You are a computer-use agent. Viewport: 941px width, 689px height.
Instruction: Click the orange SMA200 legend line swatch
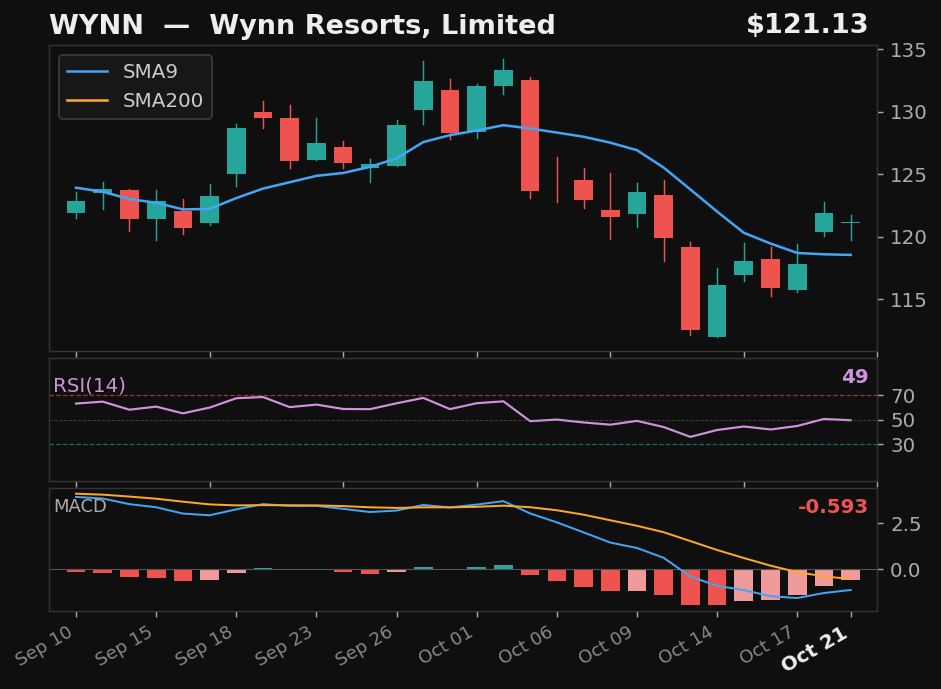[88, 100]
